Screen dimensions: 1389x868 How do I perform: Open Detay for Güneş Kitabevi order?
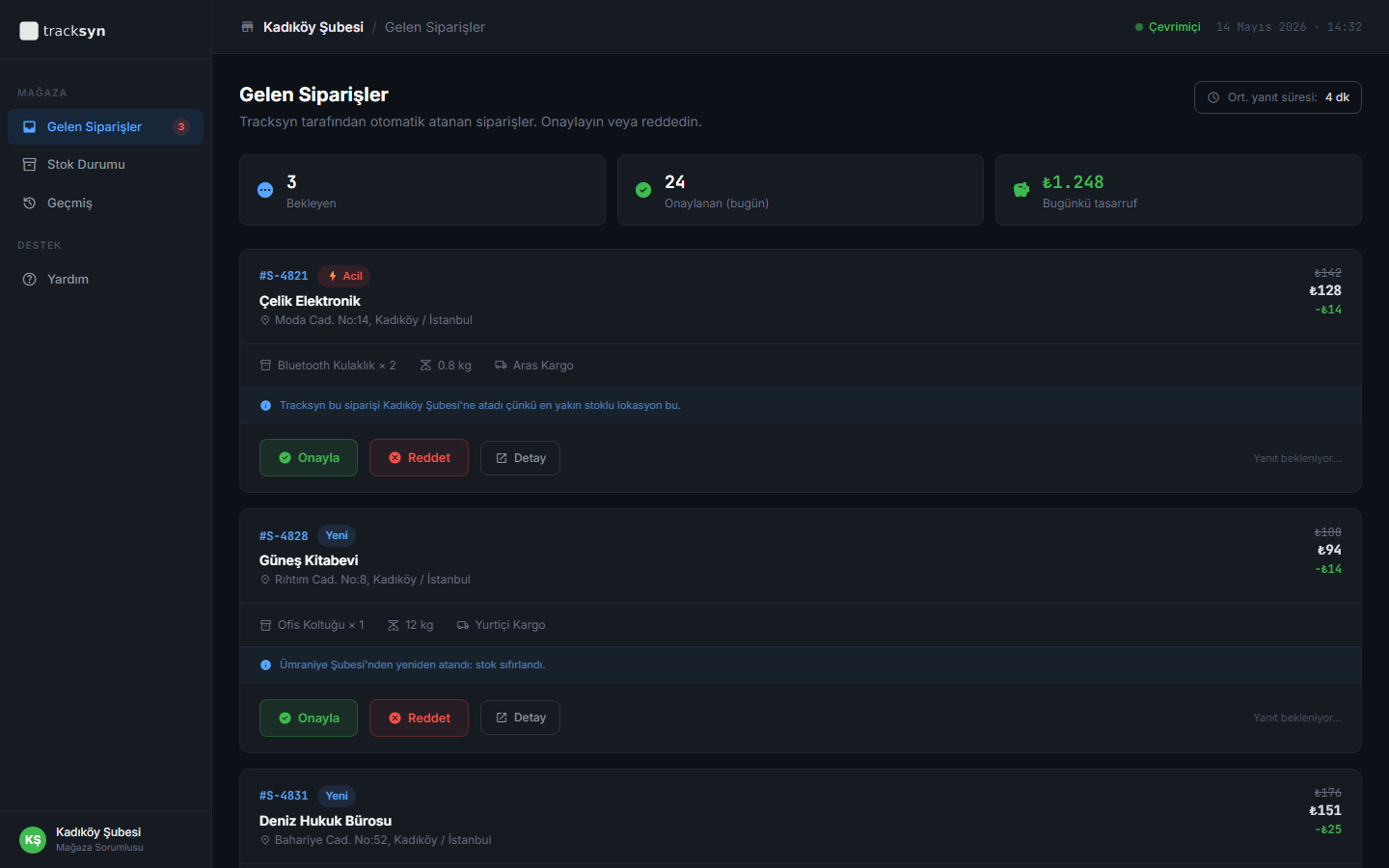tap(520, 718)
